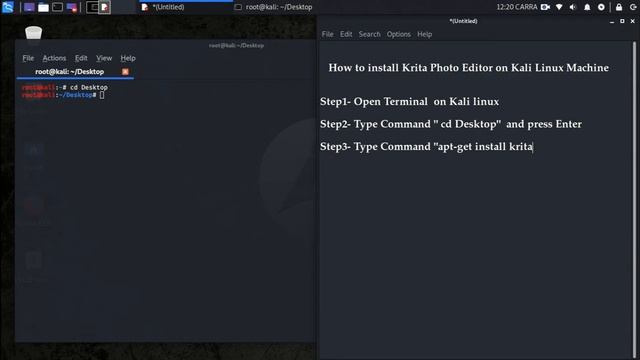
Task: Minimize the text editor window
Action: click(611, 21)
